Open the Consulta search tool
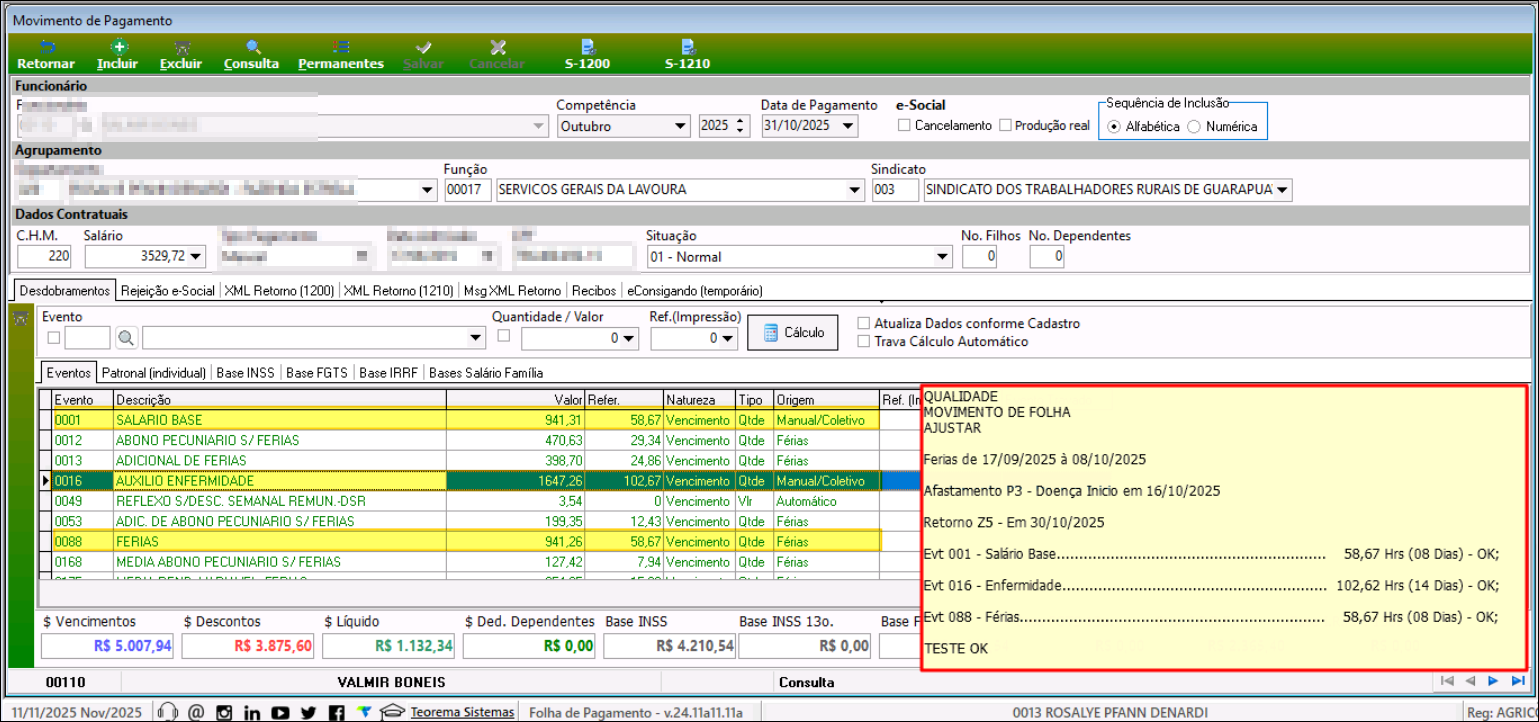The width and height of the screenshot is (1539, 722). [251, 54]
